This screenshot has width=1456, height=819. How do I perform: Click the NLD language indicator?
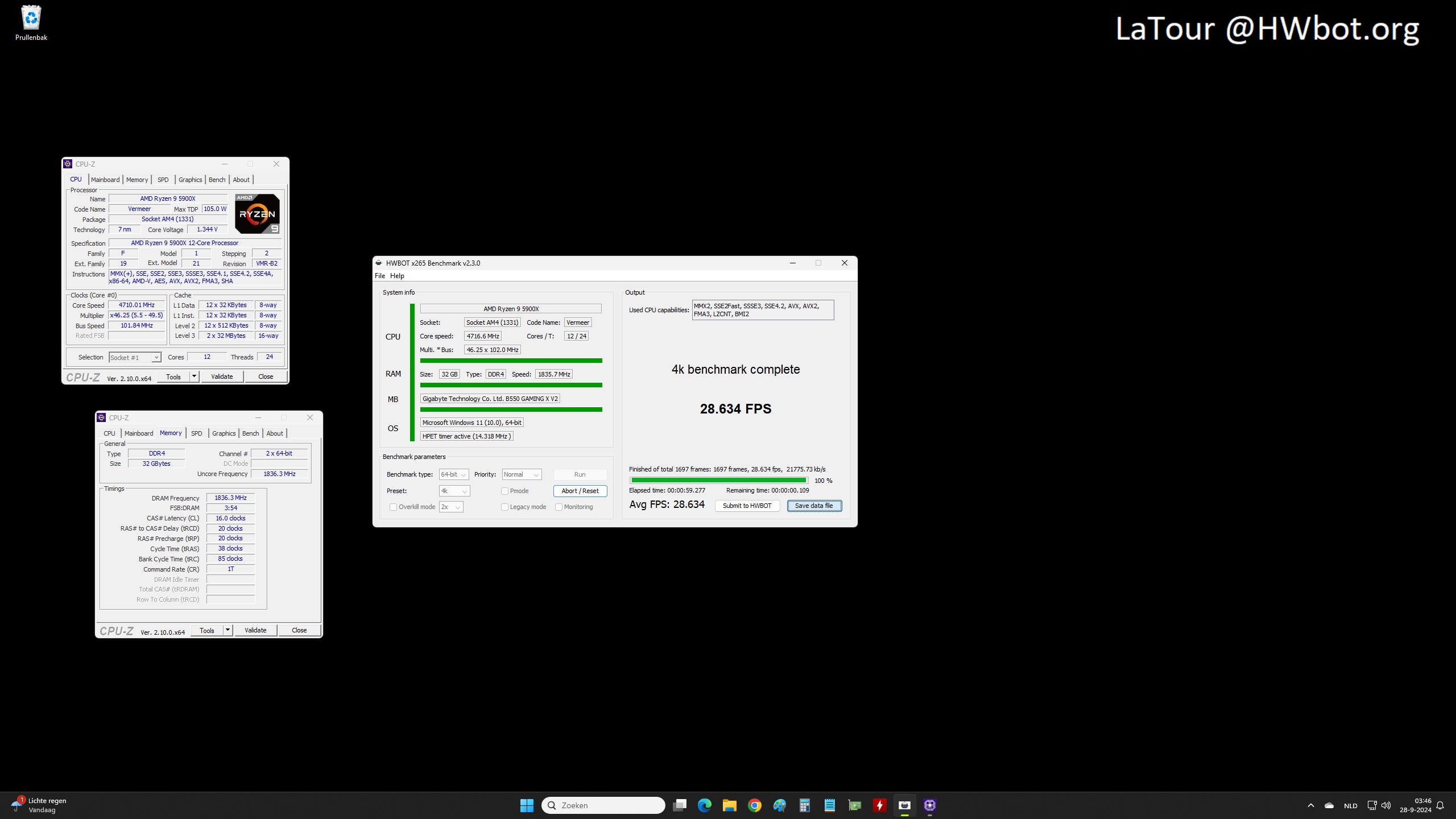pyautogui.click(x=1350, y=805)
